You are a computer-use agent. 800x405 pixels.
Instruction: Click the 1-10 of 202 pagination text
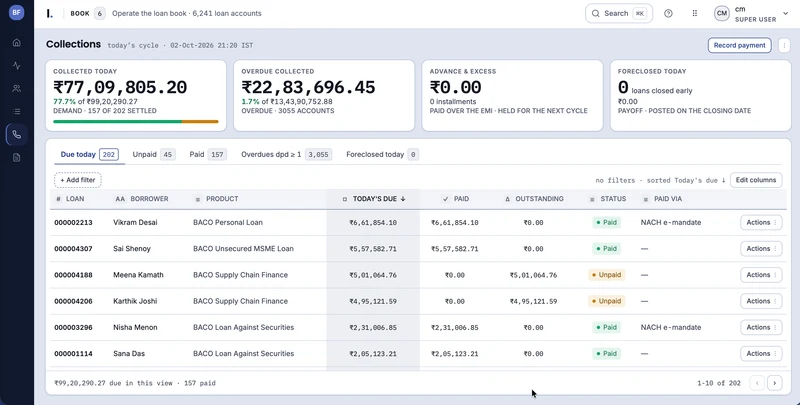(x=718, y=383)
